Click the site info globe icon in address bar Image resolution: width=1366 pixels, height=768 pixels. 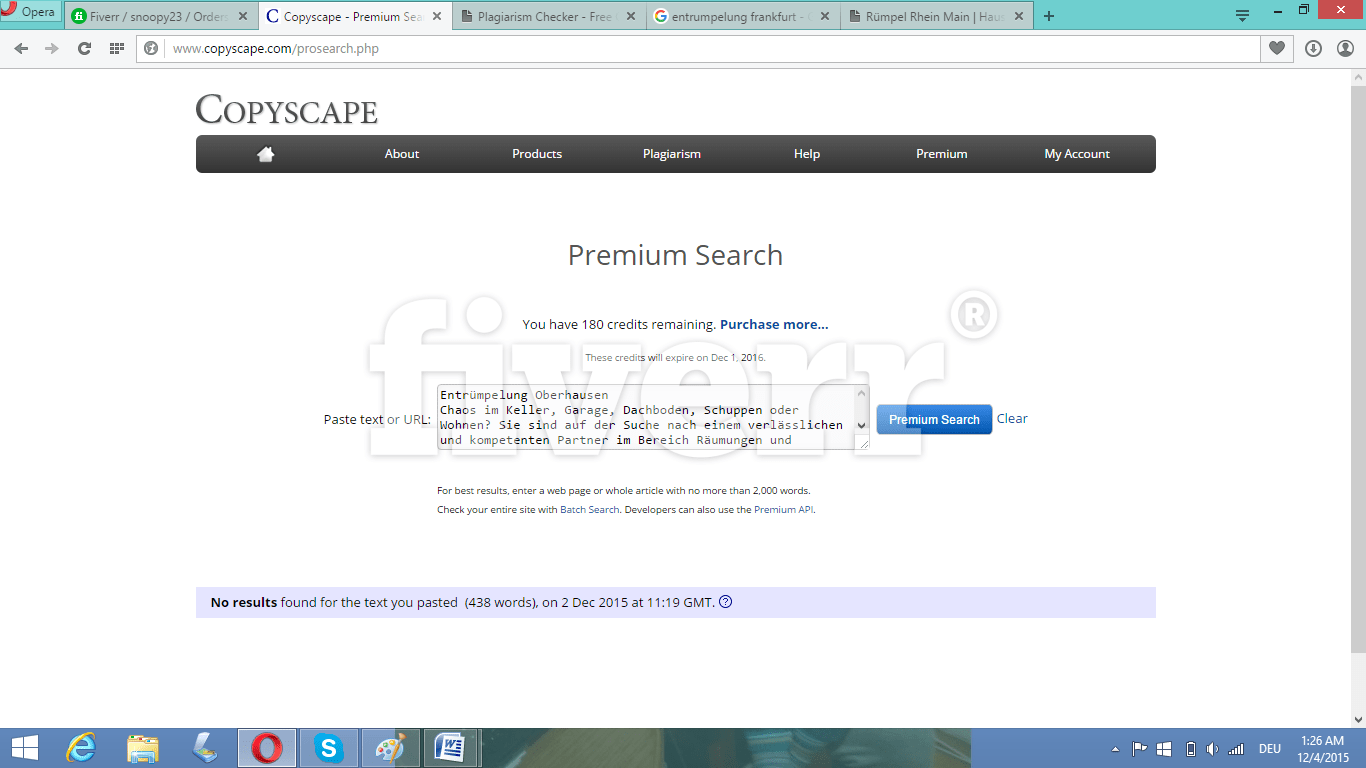151,48
